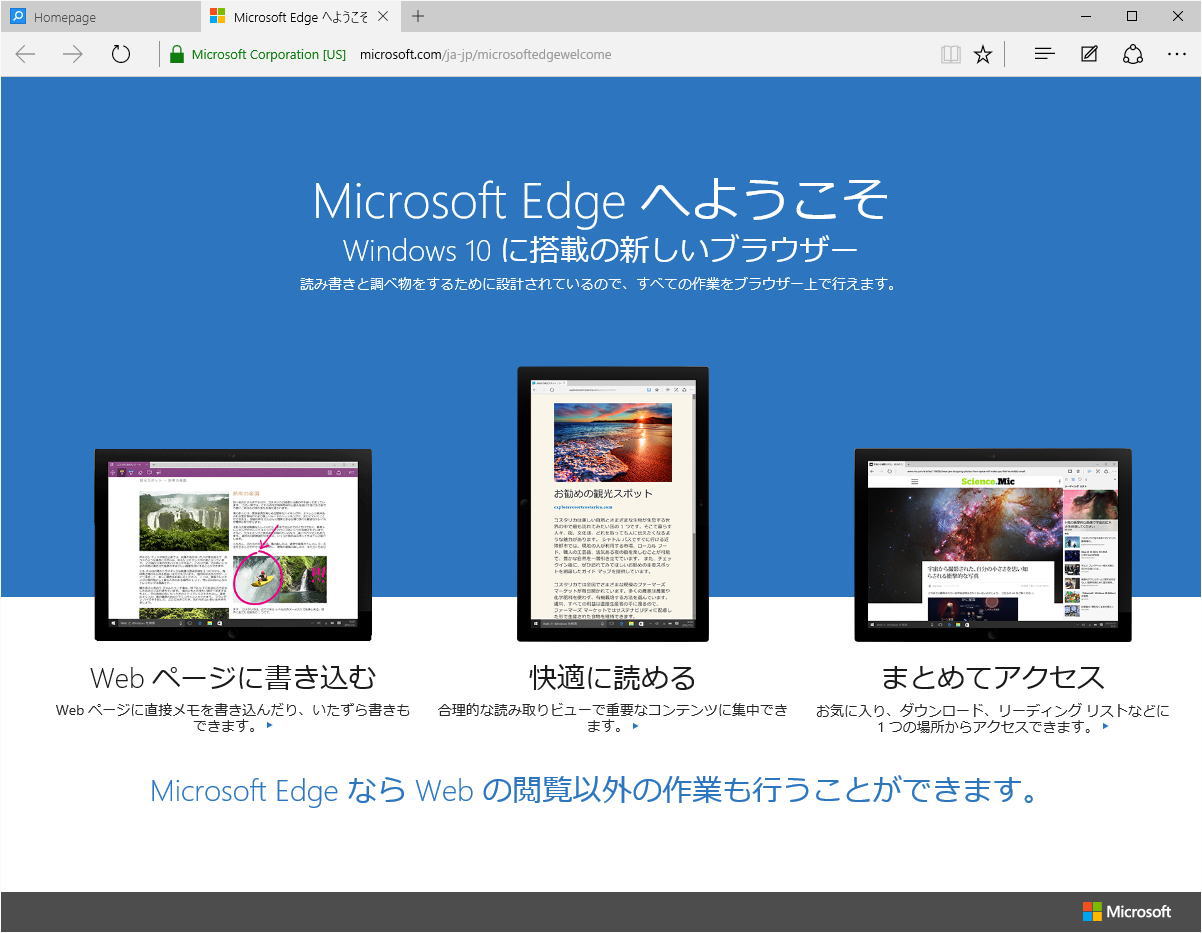Refresh the page with the reload icon

pos(121,54)
